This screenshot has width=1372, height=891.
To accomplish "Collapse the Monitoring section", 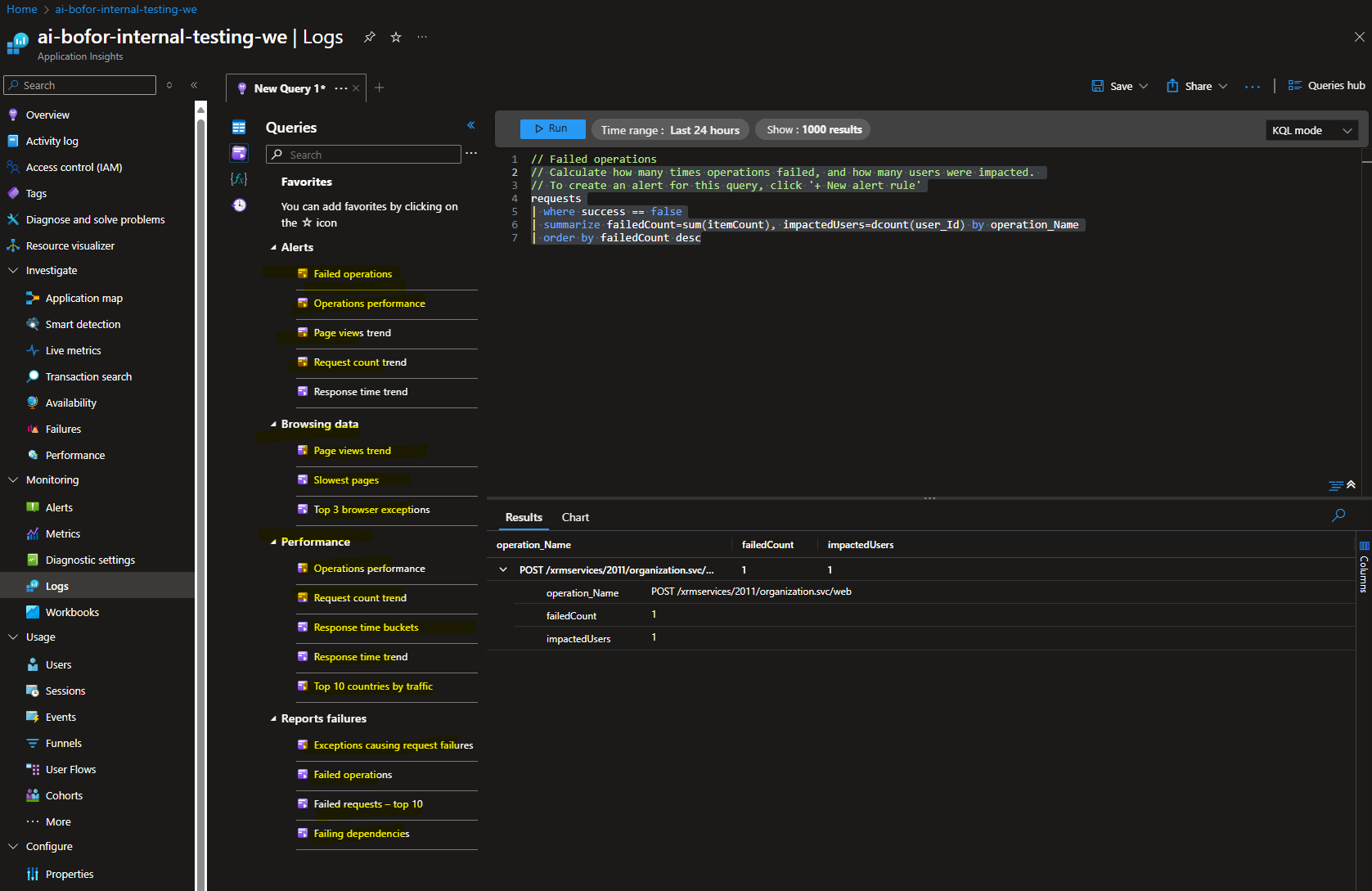I will pyautogui.click(x=13, y=479).
